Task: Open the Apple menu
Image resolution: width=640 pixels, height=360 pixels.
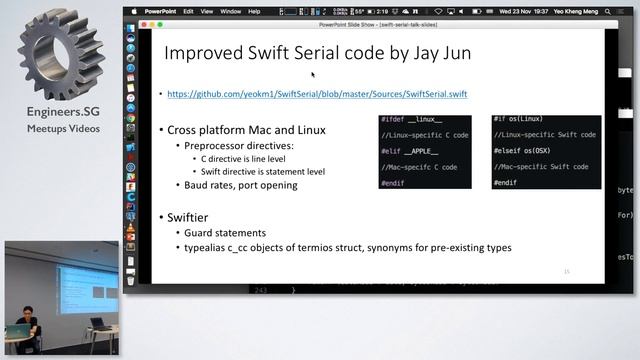Action: (134, 11)
